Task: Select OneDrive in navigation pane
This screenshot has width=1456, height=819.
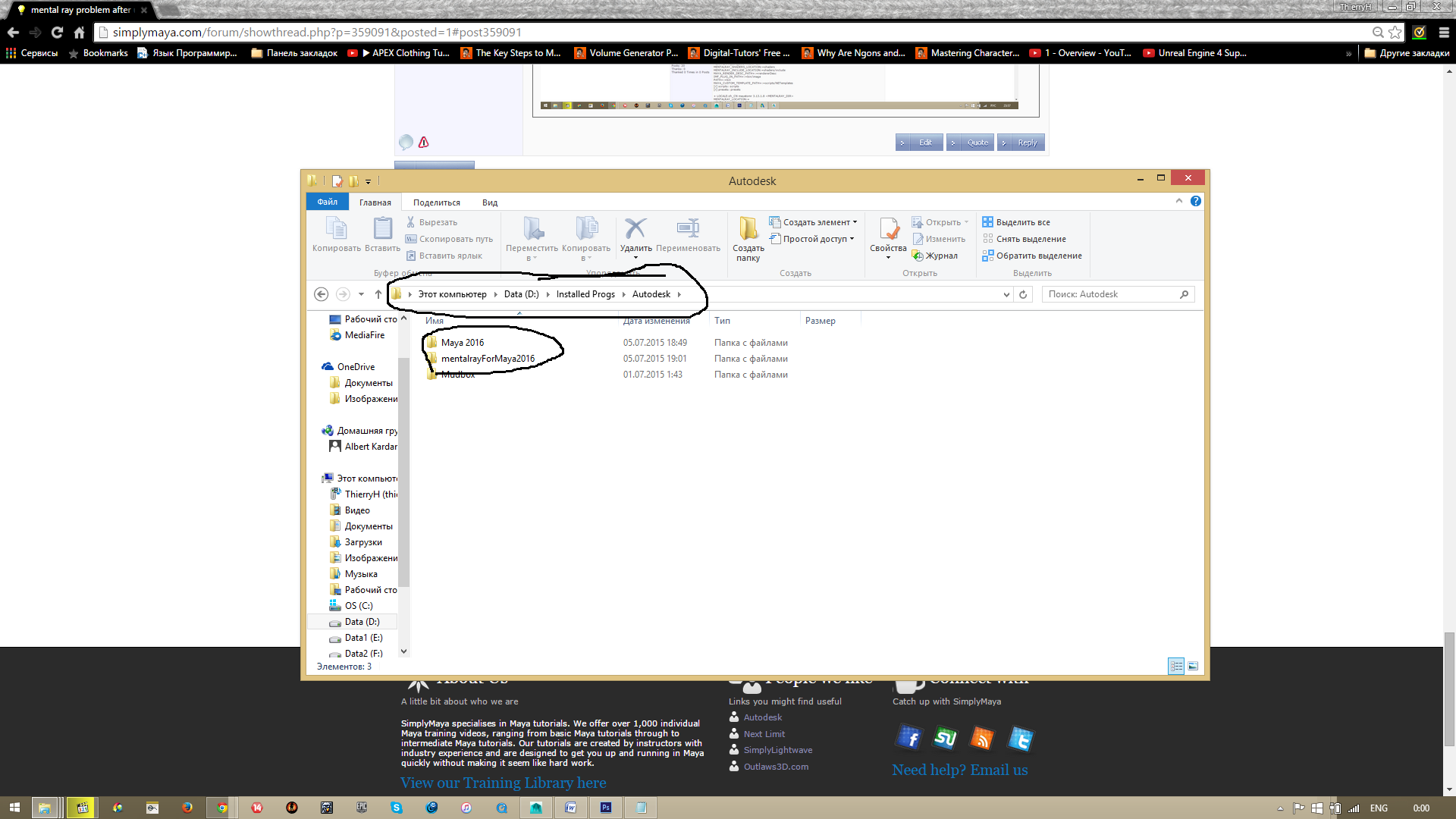Action: [x=356, y=367]
